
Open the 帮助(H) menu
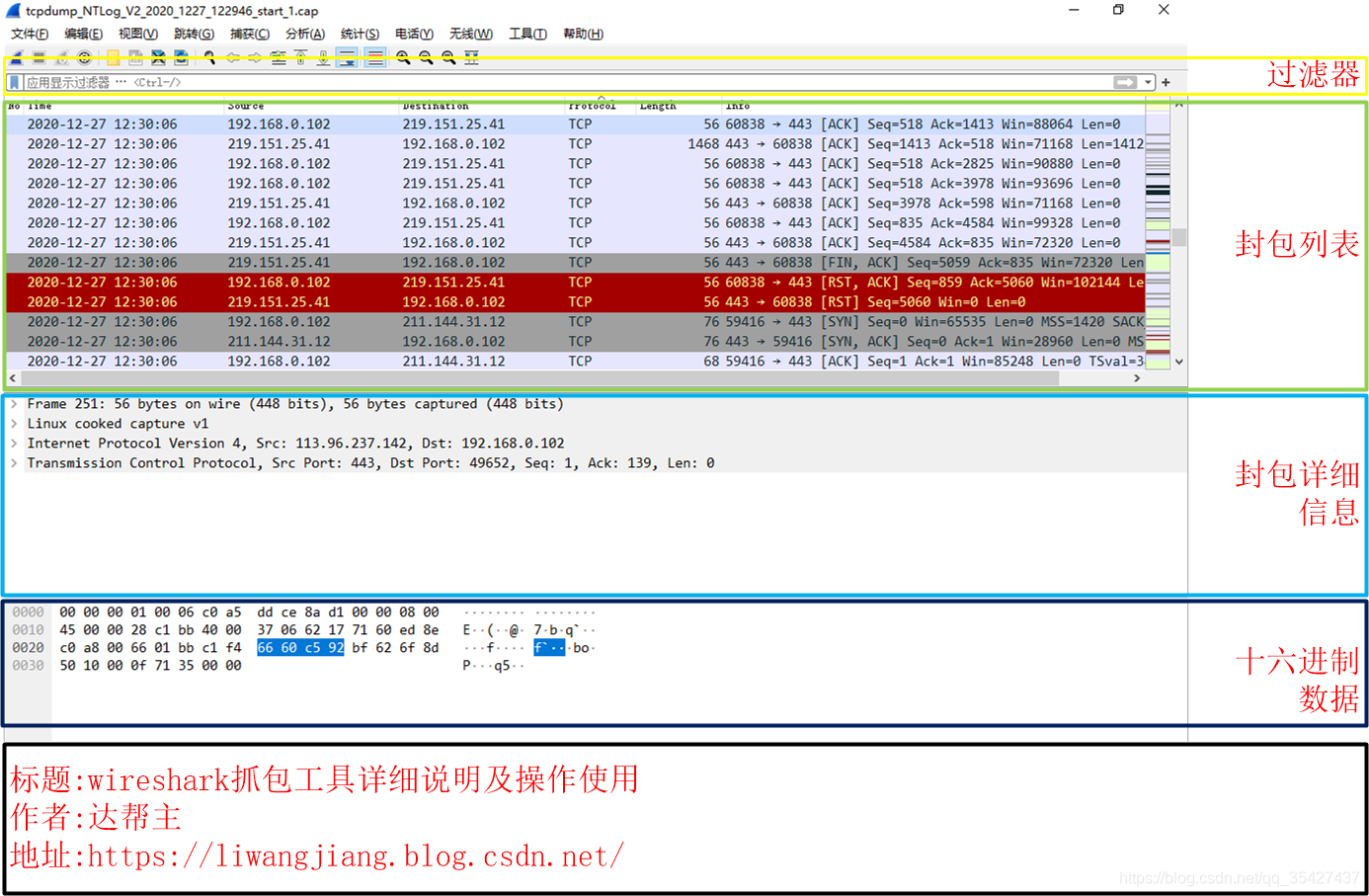[583, 34]
